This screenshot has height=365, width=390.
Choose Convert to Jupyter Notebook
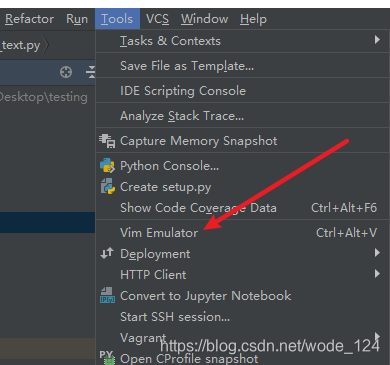[242, 296]
